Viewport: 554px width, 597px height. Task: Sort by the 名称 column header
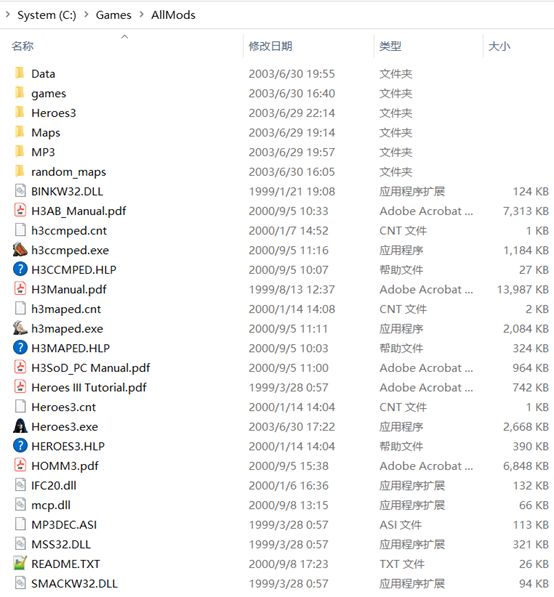point(22,46)
